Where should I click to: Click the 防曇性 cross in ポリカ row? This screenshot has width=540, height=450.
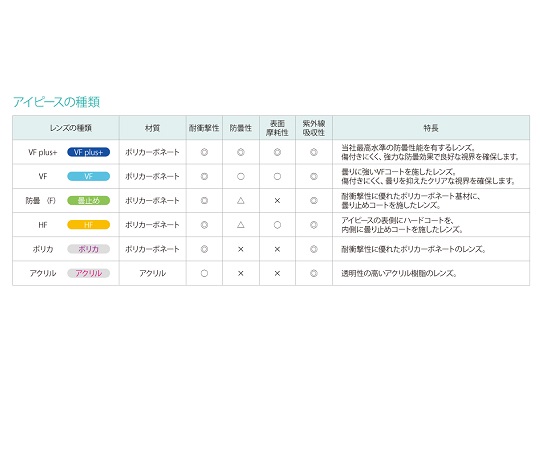tap(241, 249)
